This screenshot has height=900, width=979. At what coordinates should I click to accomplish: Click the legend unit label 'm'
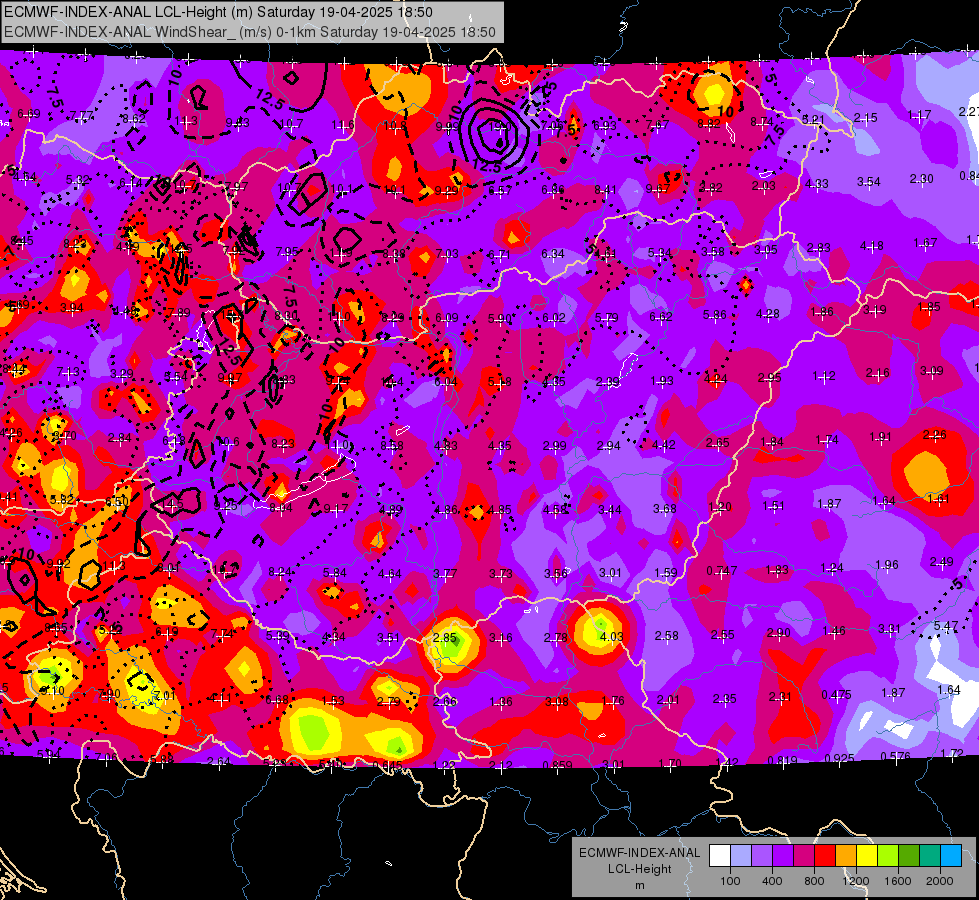(639, 885)
